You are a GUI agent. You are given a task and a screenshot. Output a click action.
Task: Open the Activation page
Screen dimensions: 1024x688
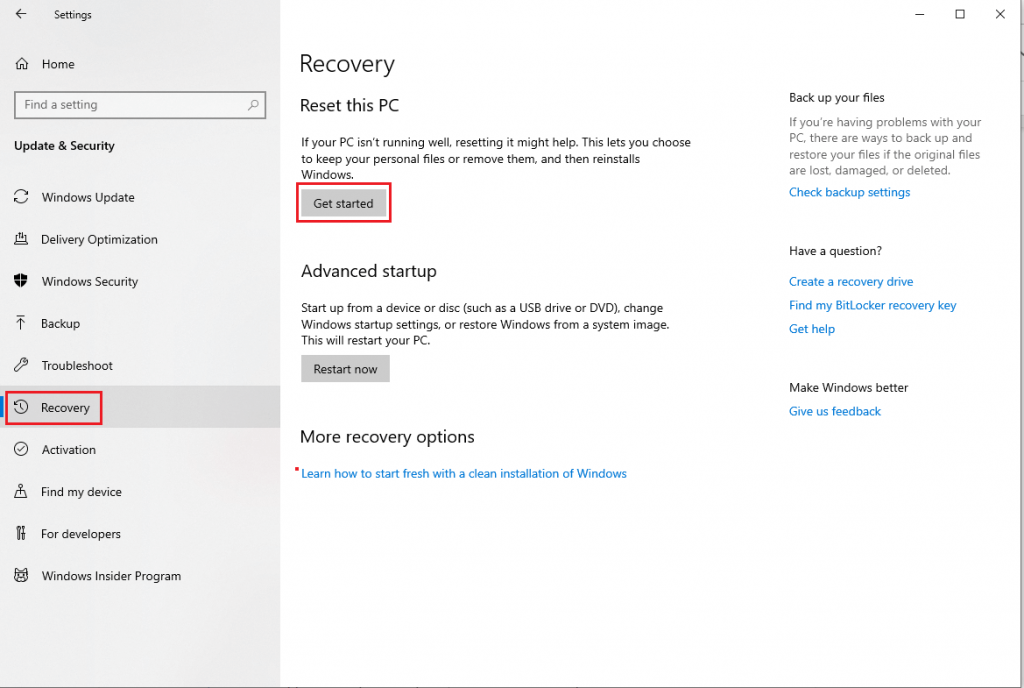click(x=69, y=450)
